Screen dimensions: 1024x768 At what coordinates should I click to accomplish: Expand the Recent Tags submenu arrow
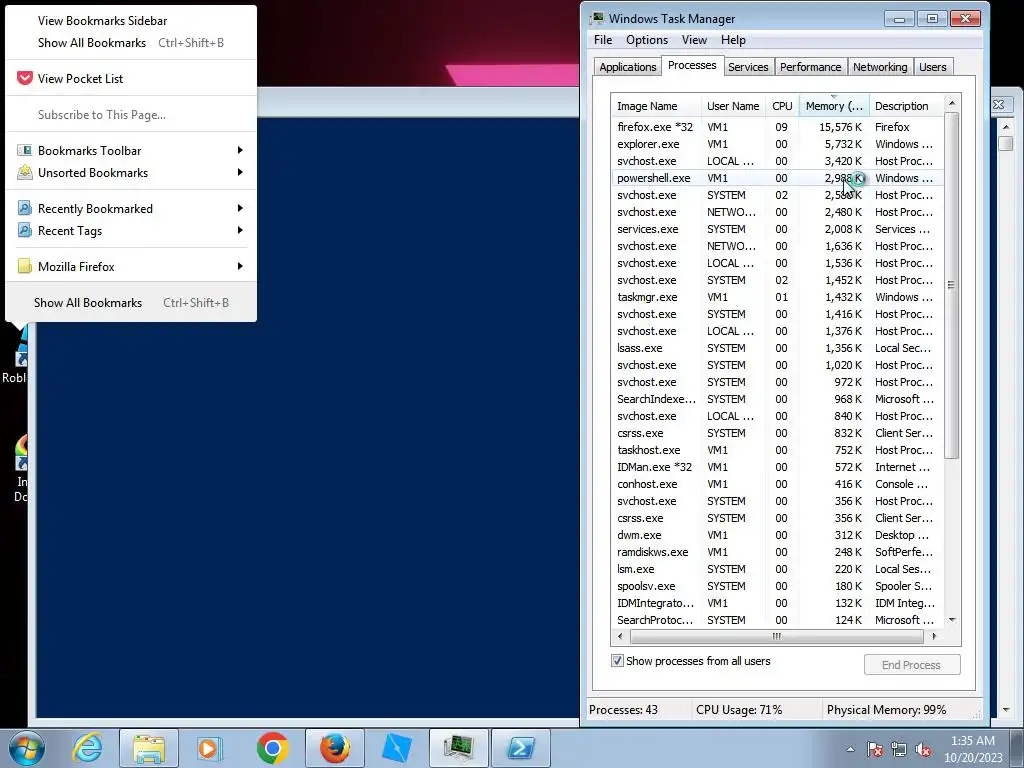click(x=240, y=231)
